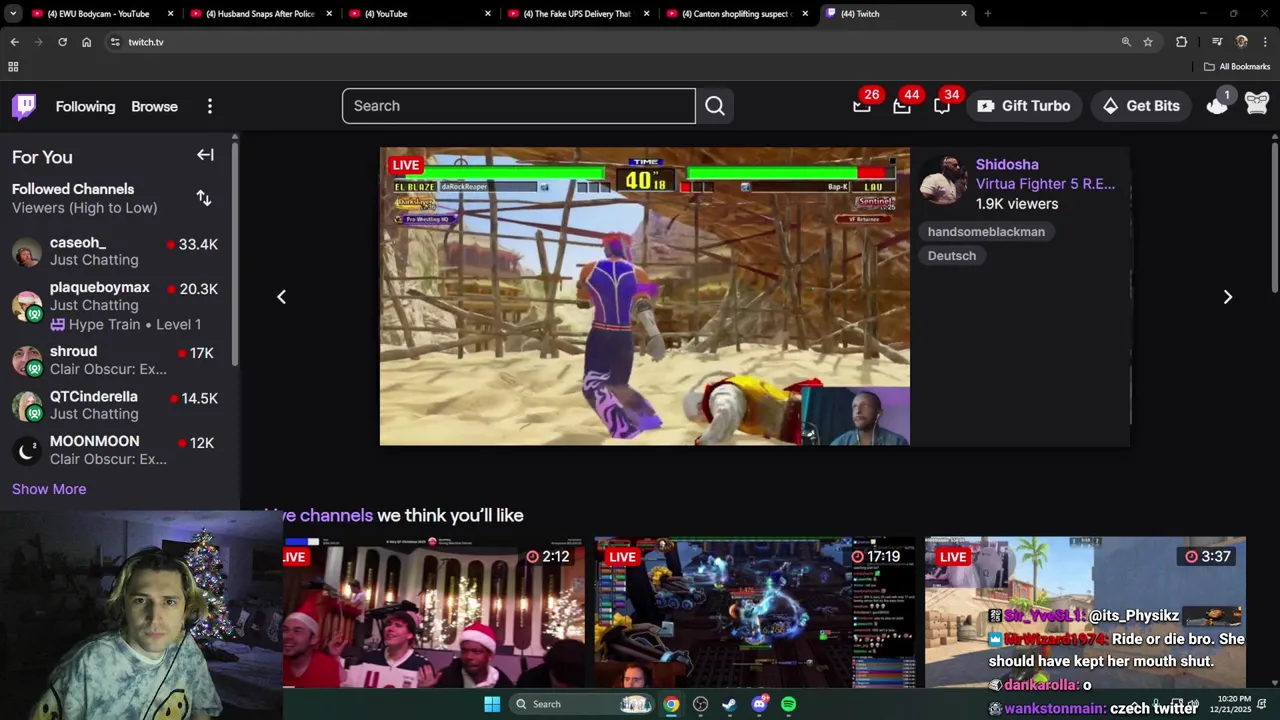Change followed channels sort order
The image size is (1280, 720).
point(204,198)
